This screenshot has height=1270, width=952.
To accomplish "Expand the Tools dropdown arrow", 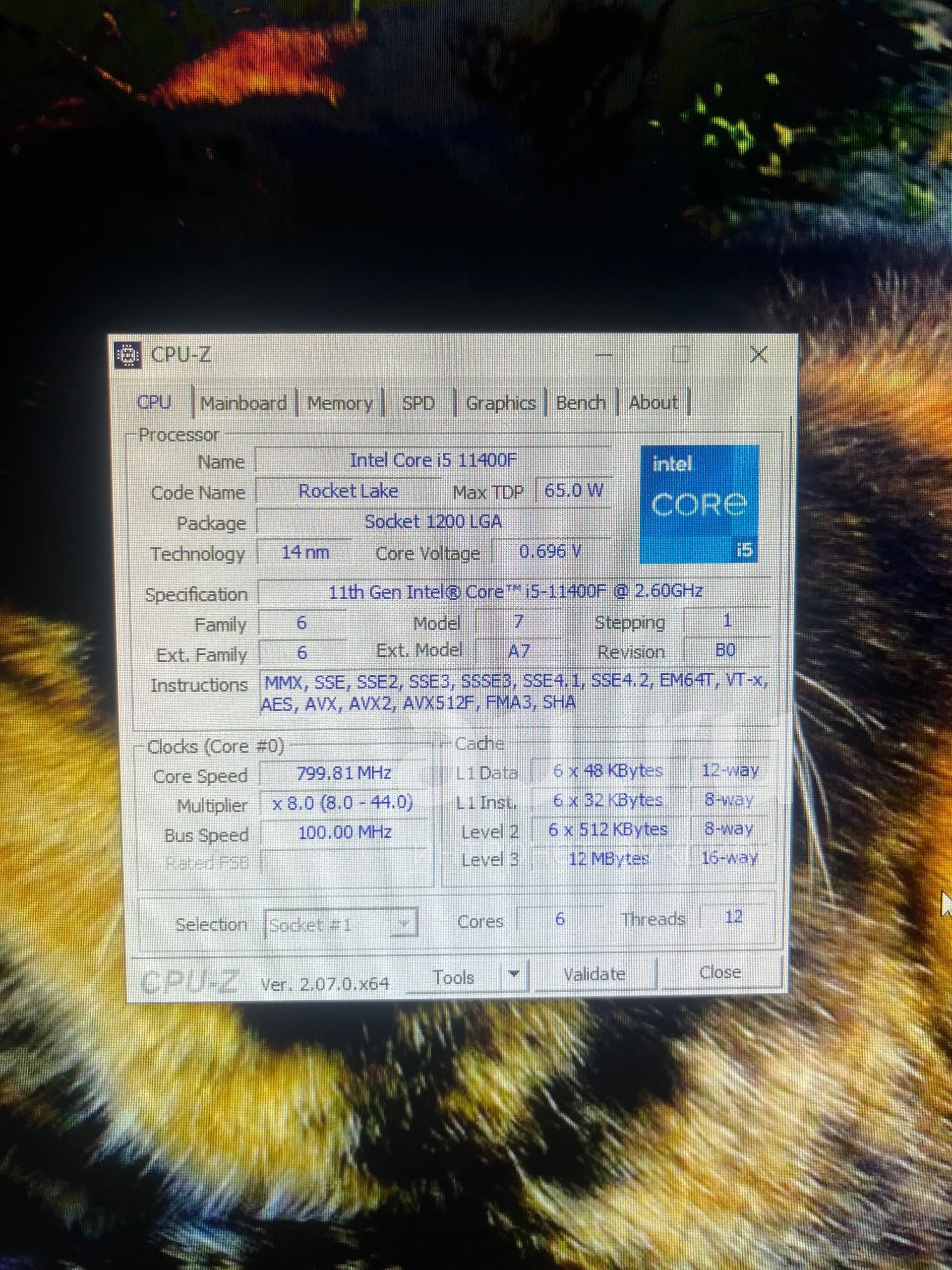I will tap(514, 975).
